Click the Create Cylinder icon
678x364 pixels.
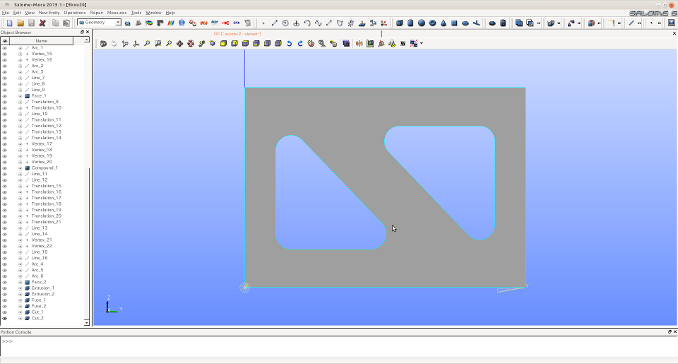pos(410,23)
